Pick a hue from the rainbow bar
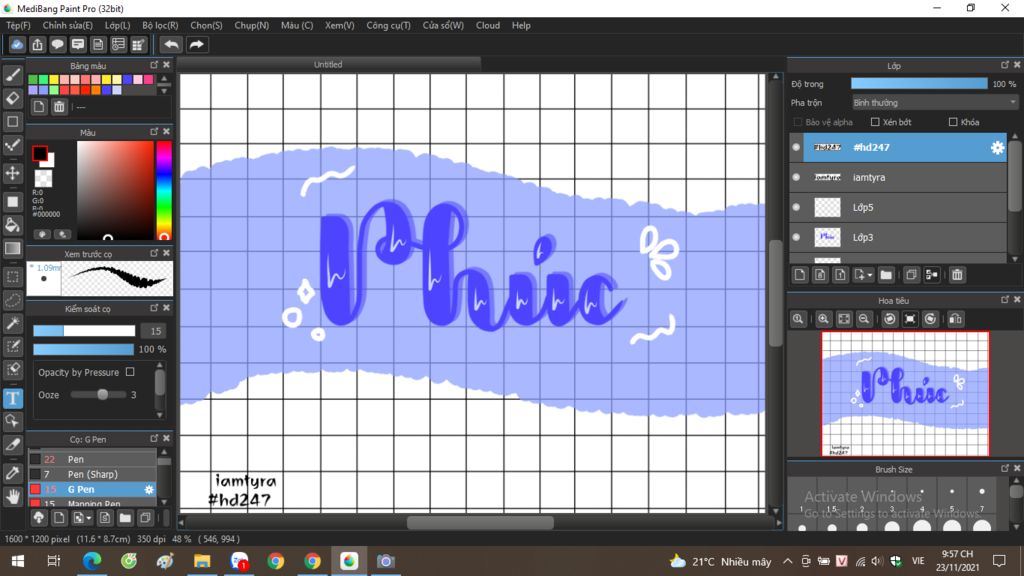 click(x=164, y=190)
